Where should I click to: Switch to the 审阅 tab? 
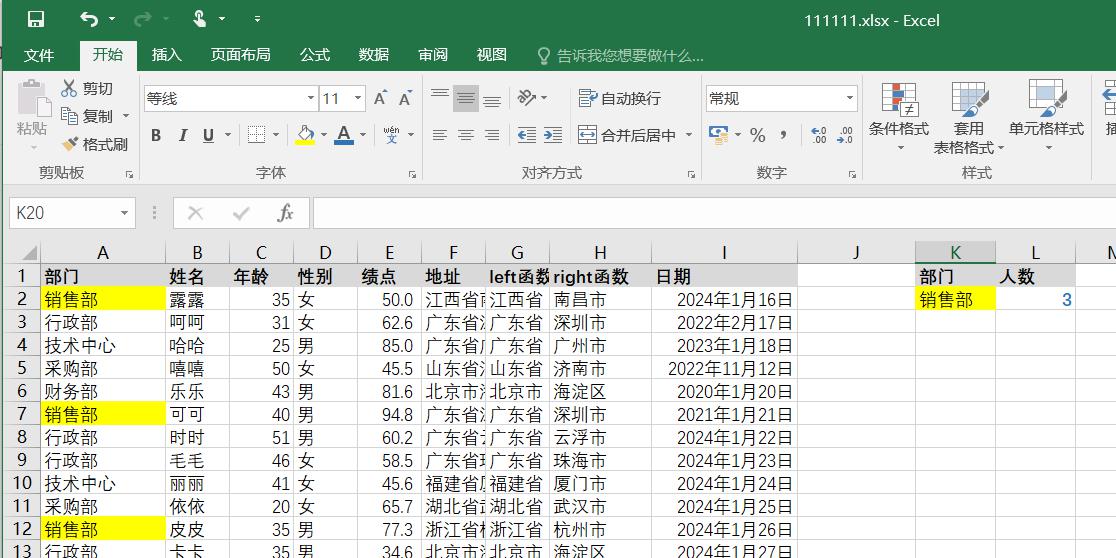click(433, 55)
